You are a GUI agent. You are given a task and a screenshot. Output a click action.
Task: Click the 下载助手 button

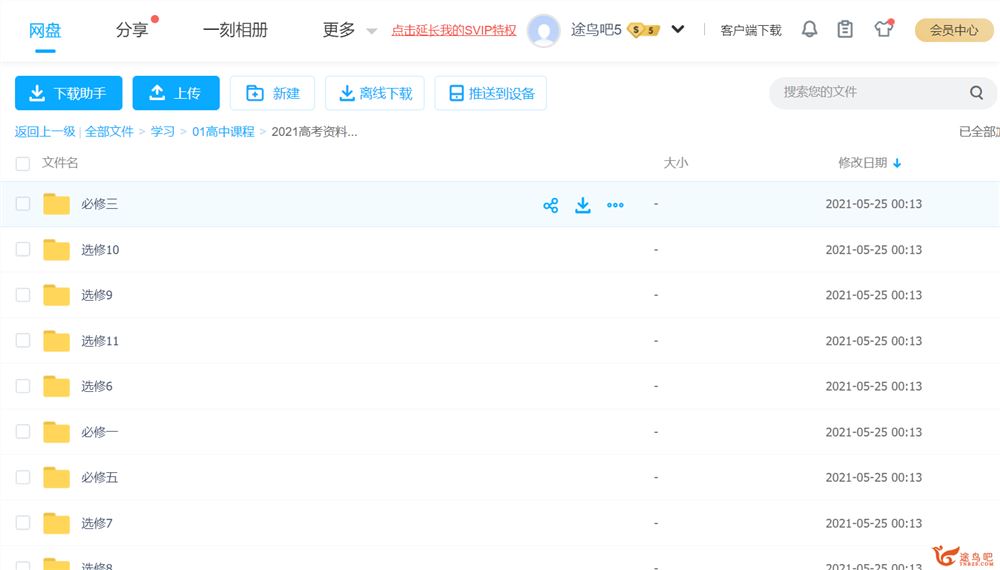coord(68,93)
